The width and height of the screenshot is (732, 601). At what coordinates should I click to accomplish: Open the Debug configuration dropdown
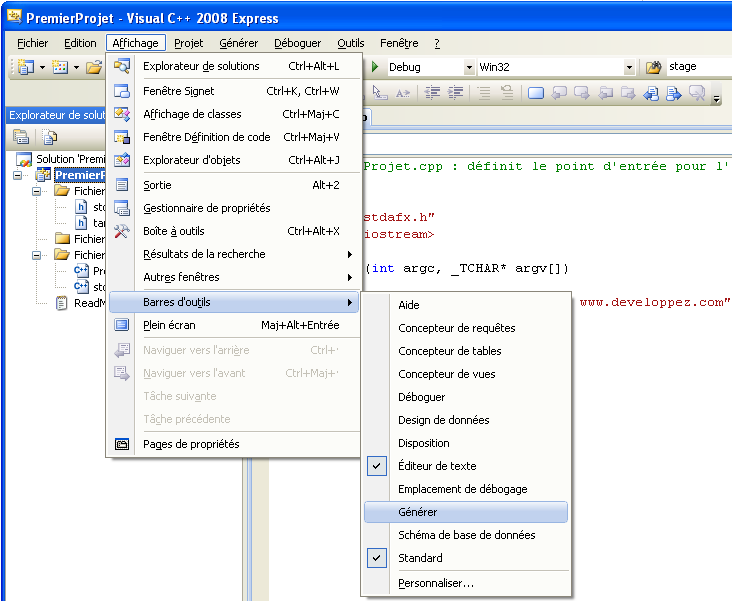(x=469, y=67)
